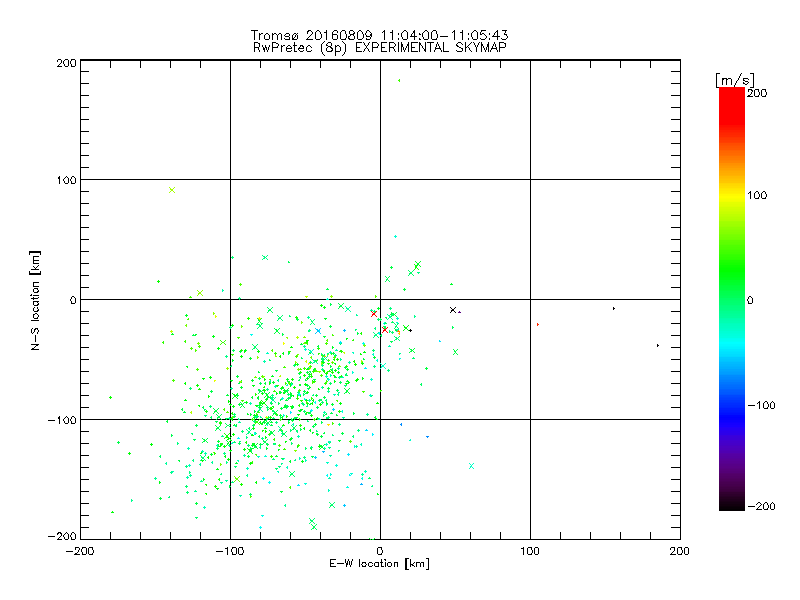Click the y-axis tick label '-100'
The image size is (800, 600).
click(62, 420)
